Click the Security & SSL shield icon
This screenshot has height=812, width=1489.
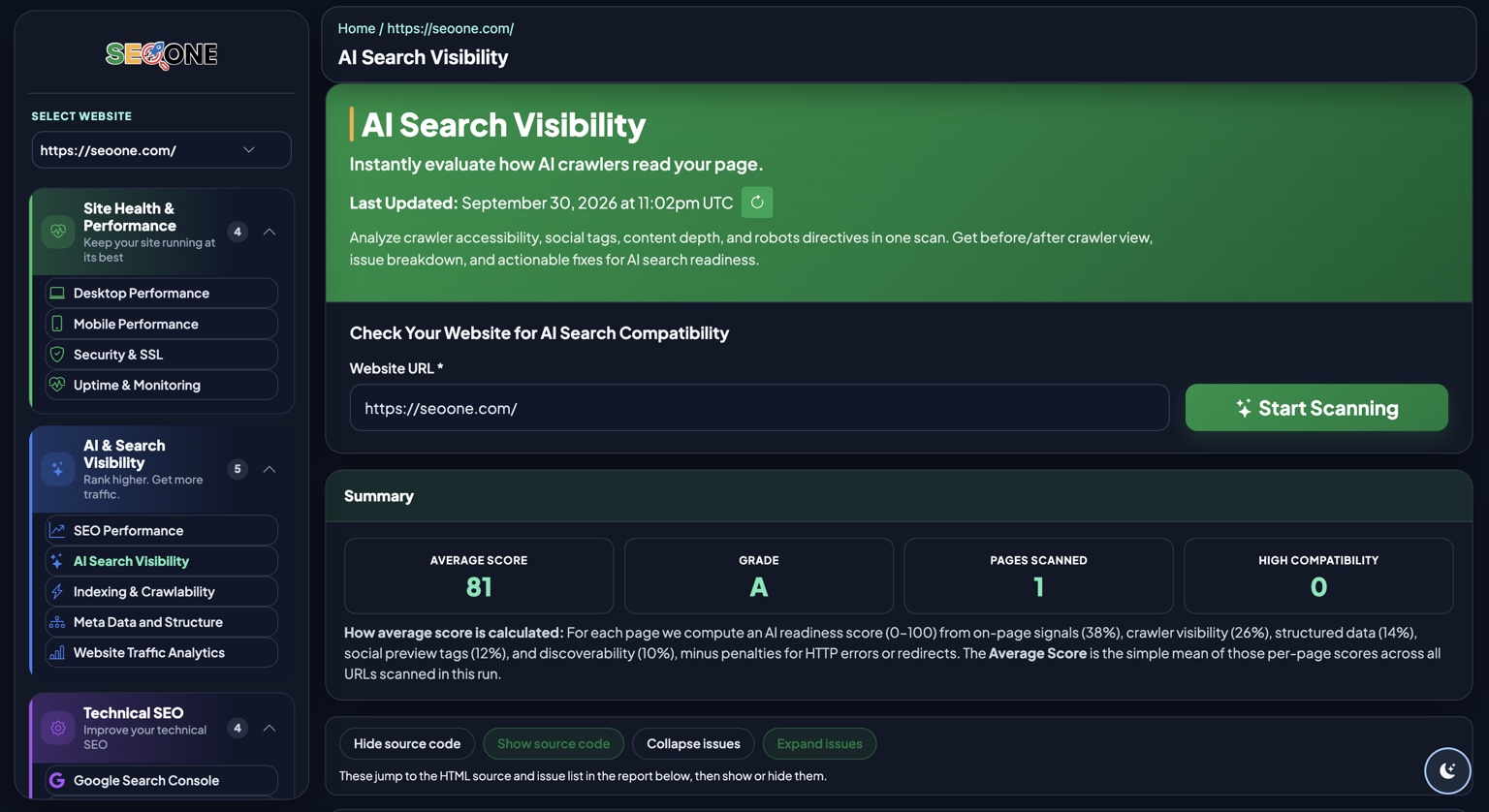57,355
